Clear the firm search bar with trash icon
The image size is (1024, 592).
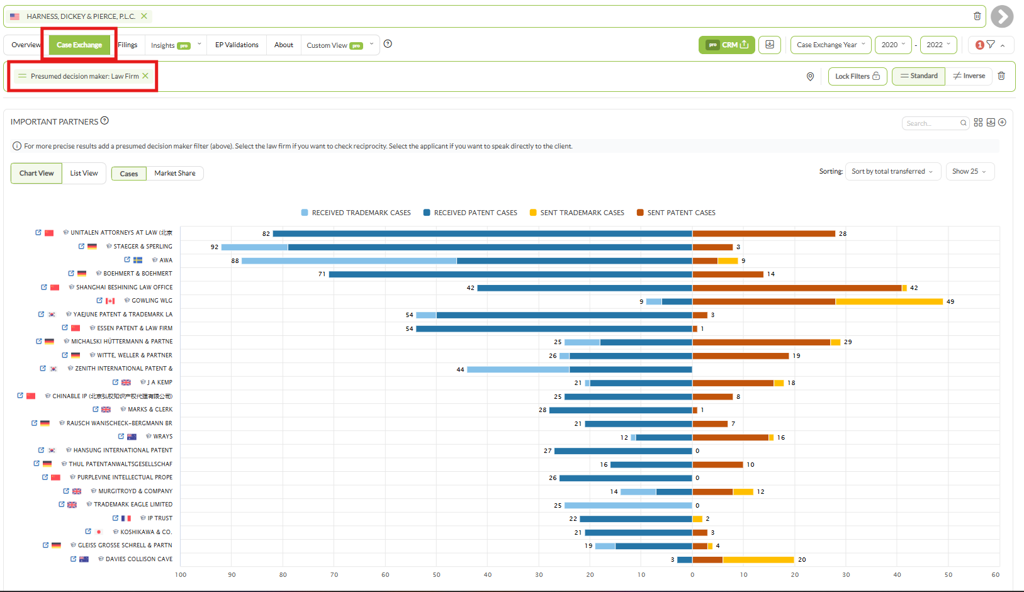click(x=977, y=16)
